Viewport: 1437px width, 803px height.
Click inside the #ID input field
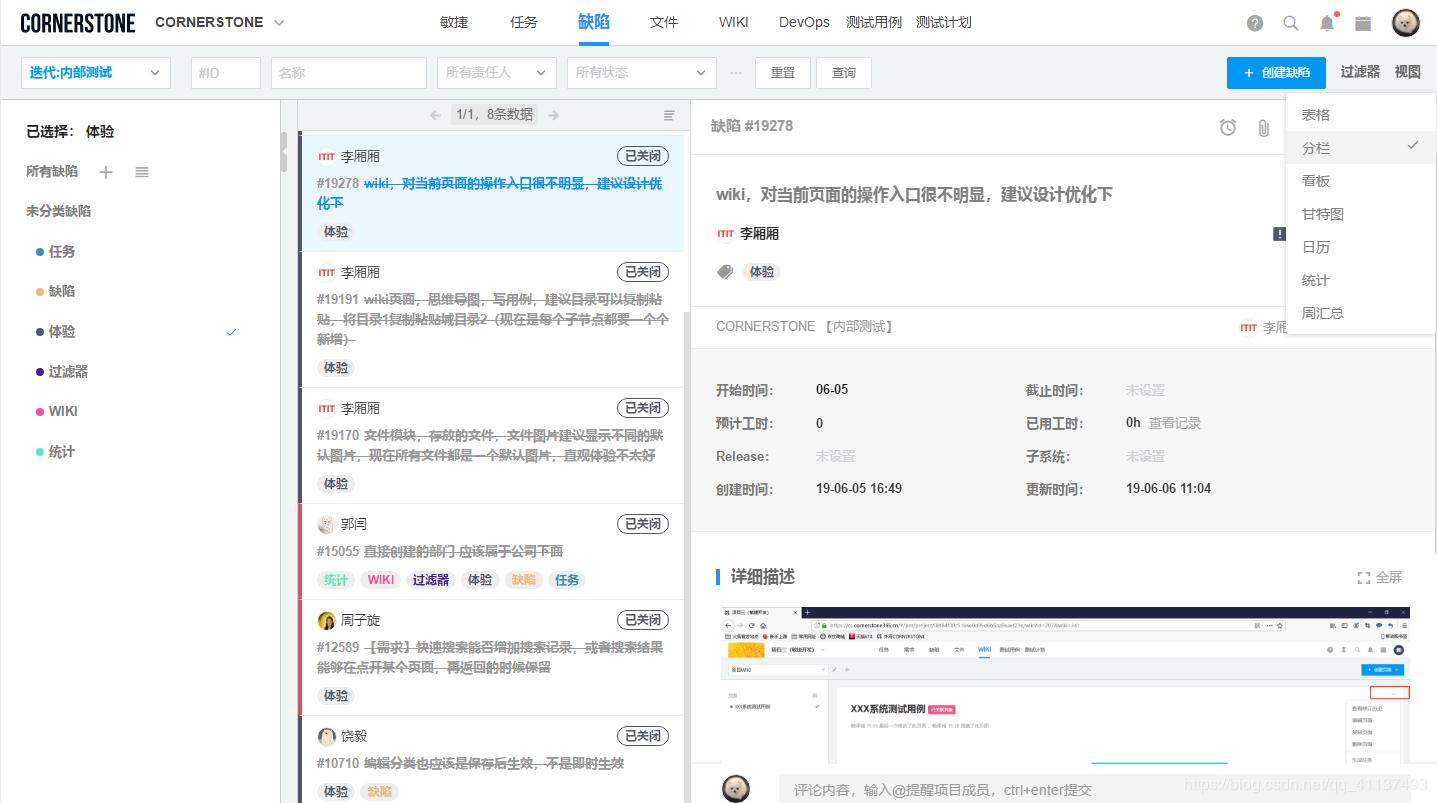coord(225,72)
